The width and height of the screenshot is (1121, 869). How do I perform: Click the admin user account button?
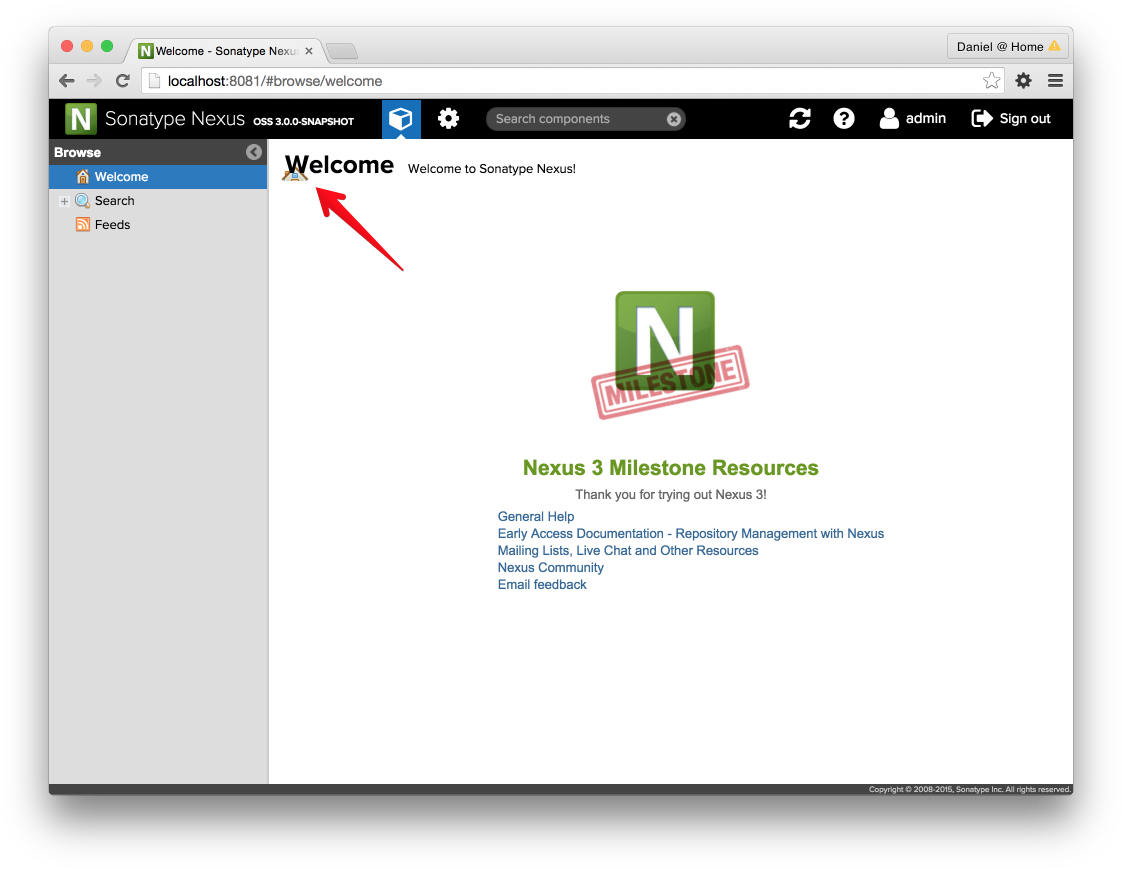coord(912,119)
